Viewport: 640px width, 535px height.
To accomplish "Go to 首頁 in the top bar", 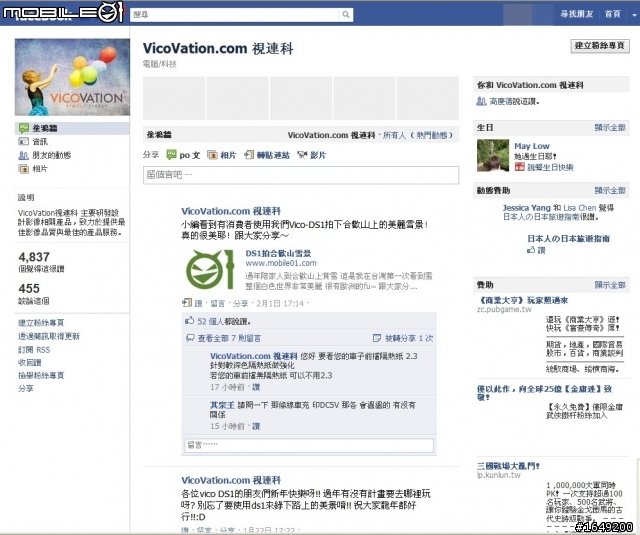I will [x=612, y=14].
